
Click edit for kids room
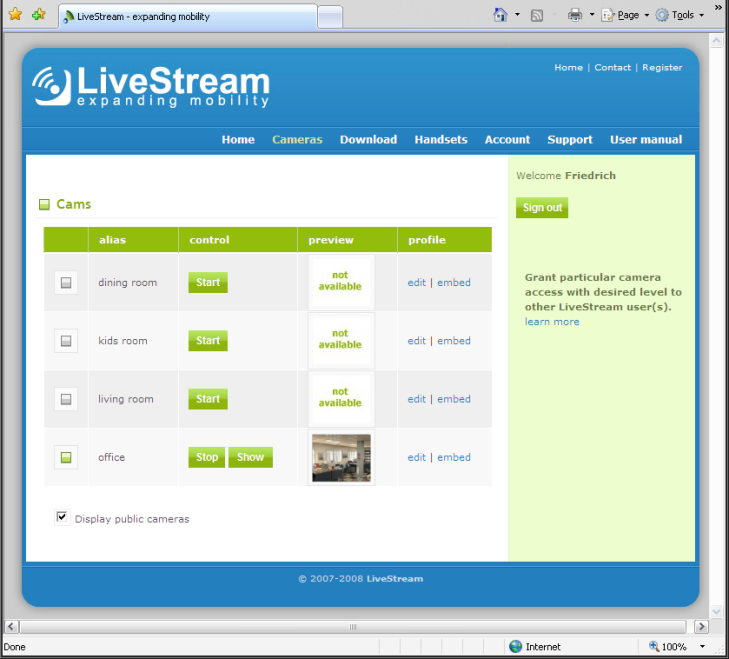(x=417, y=341)
